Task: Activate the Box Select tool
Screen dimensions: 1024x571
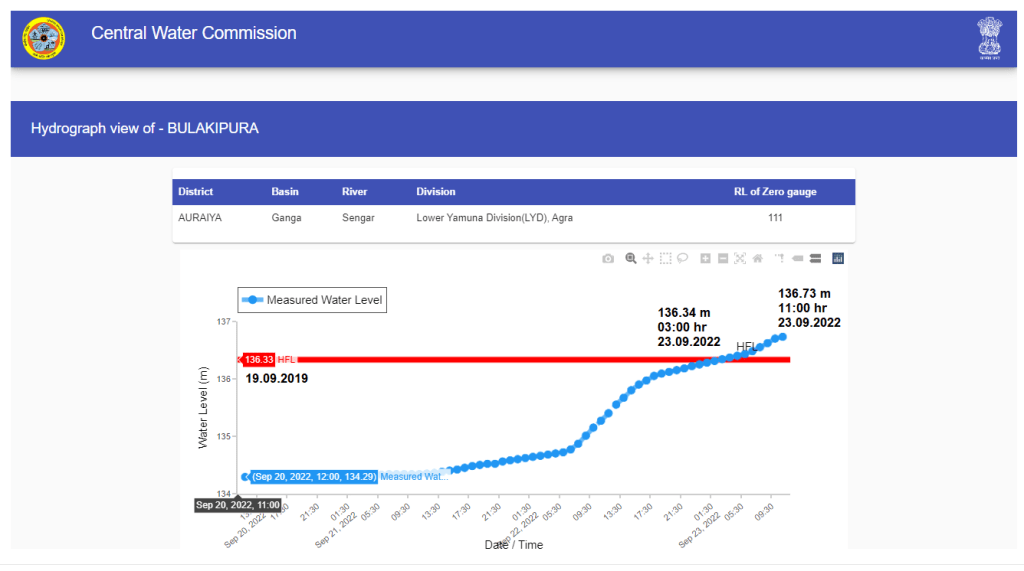Action: [x=665, y=258]
